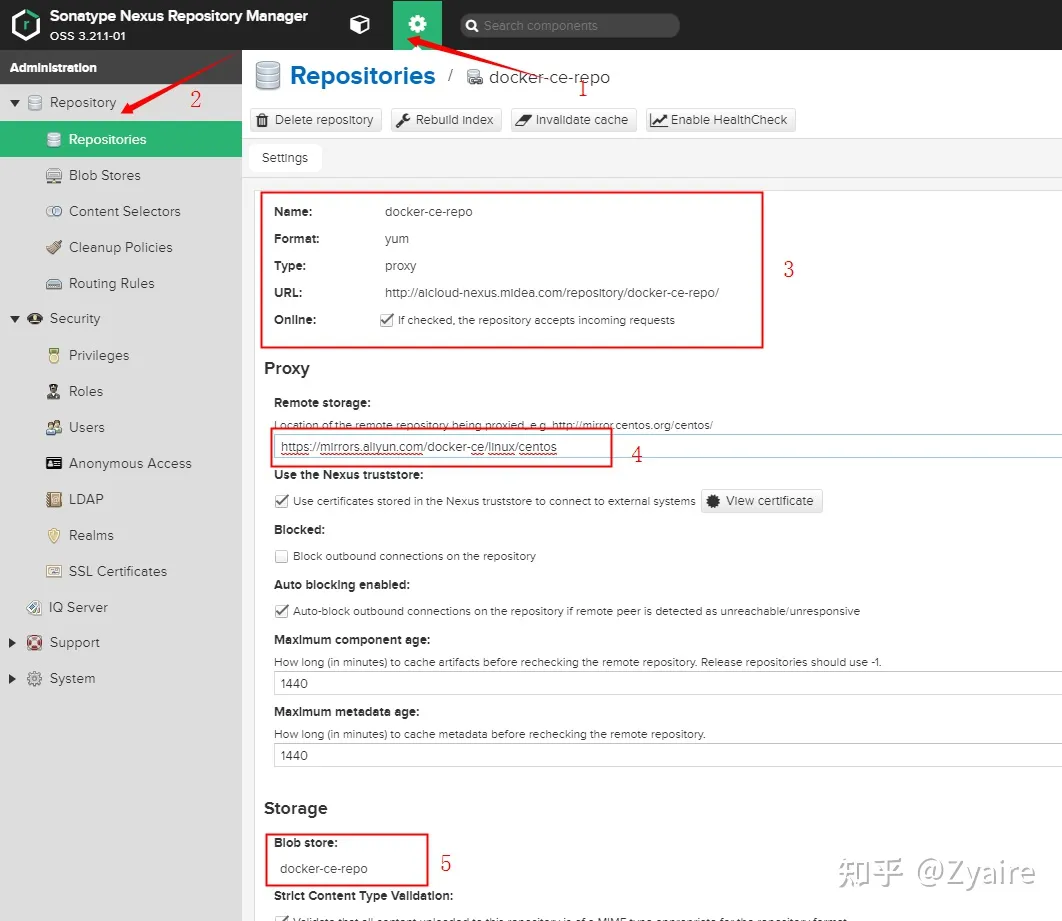Image resolution: width=1062 pixels, height=921 pixels.
Task: Click the Rebuild index button
Action: (x=446, y=120)
